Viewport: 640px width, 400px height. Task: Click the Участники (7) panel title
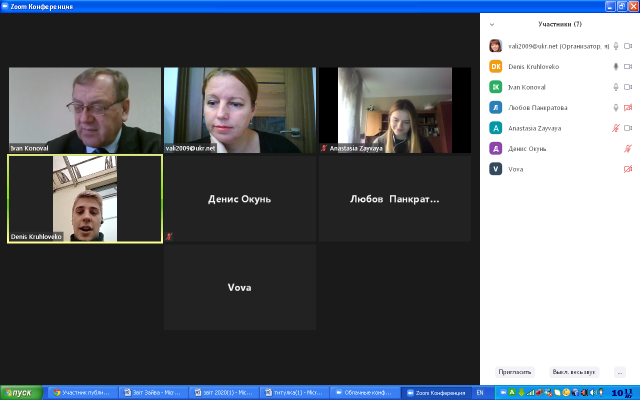560,24
